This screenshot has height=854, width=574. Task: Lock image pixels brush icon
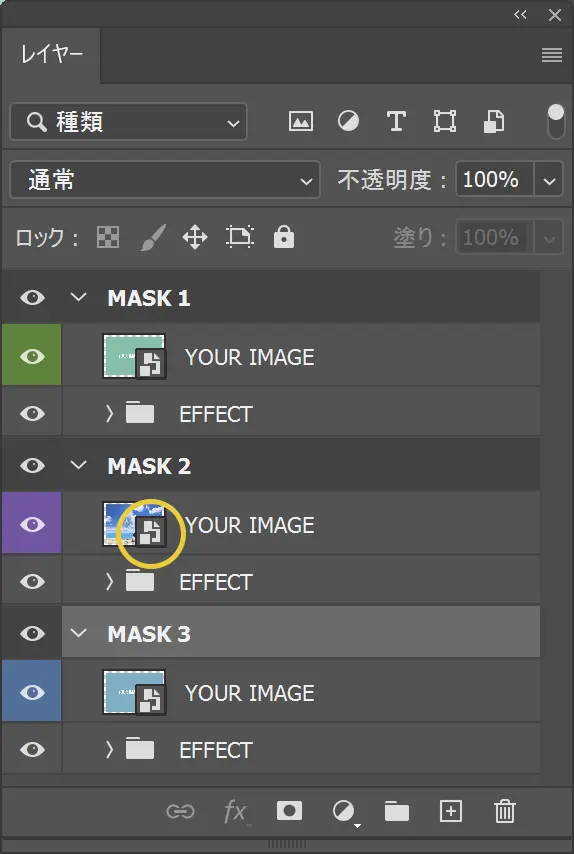152,237
